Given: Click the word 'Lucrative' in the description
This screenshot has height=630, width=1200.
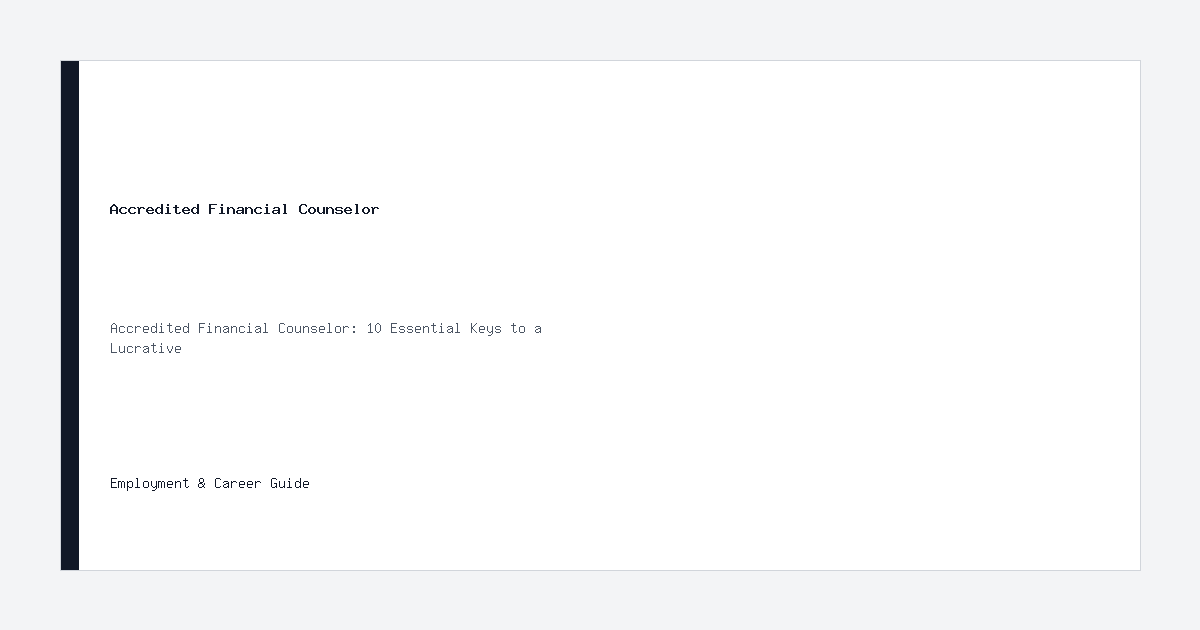Looking at the screenshot, I should pyautogui.click(x=146, y=348).
